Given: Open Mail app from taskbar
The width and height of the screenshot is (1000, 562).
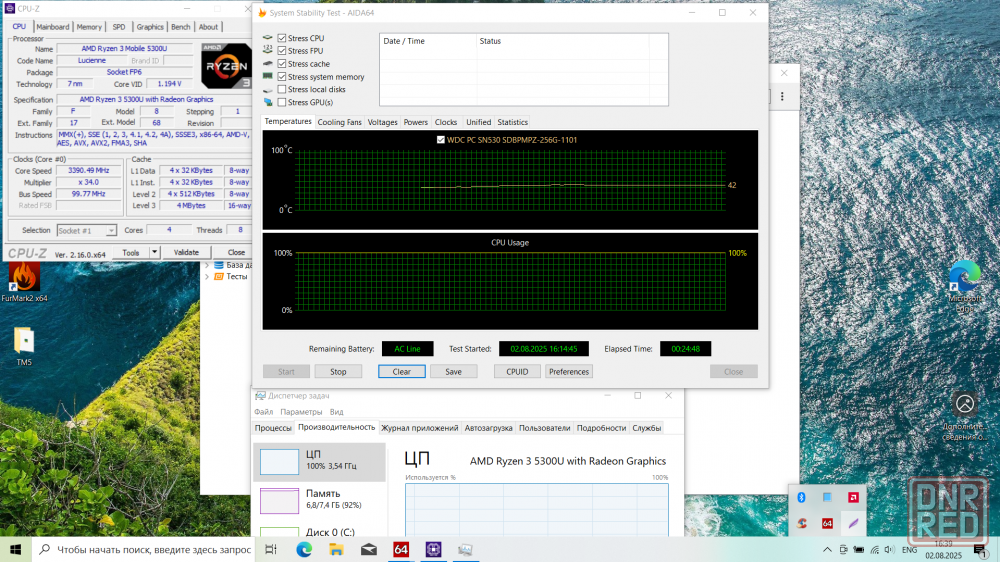Looking at the screenshot, I should (x=369, y=549).
